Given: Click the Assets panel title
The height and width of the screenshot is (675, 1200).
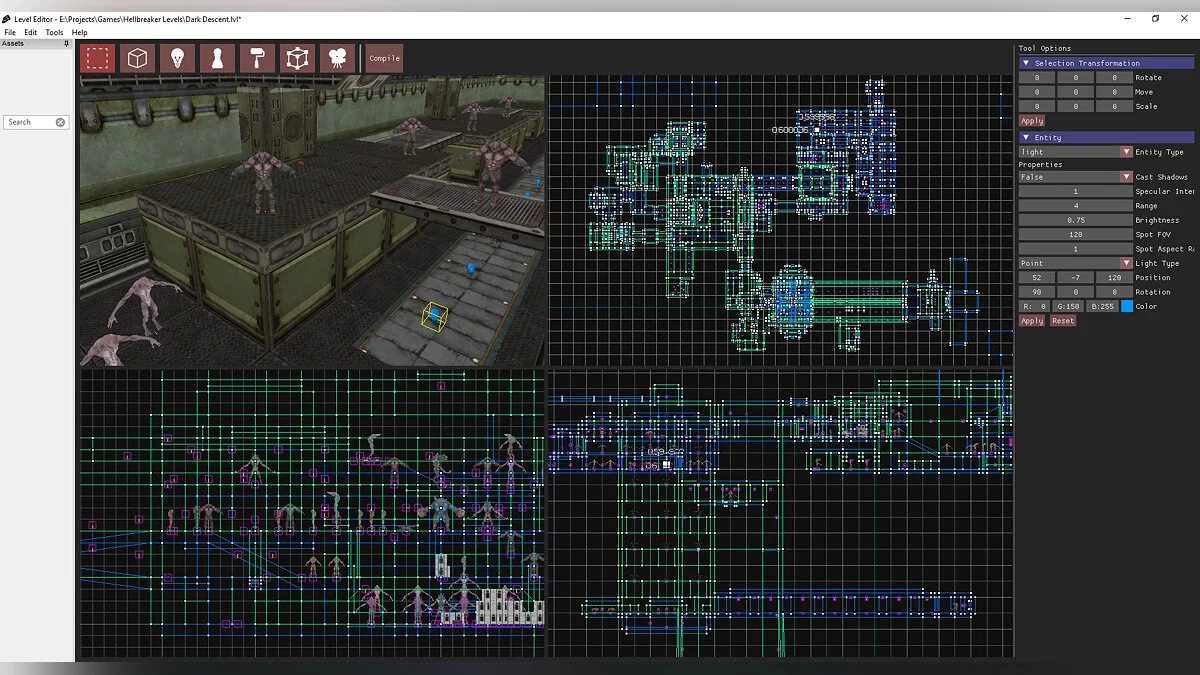Looking at the screenshot, I should pyautogui.click(x=13, y=44).
